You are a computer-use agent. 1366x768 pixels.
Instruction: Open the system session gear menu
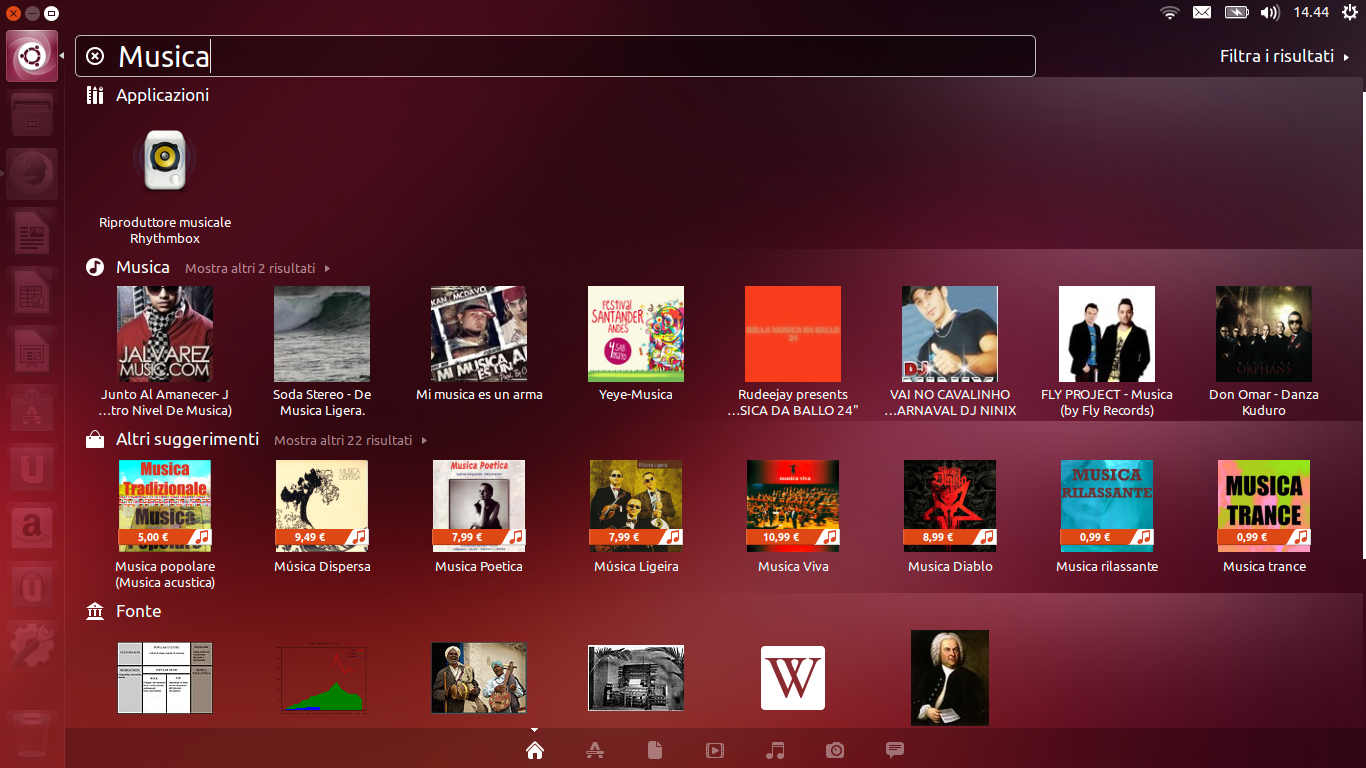point(1350,12)
